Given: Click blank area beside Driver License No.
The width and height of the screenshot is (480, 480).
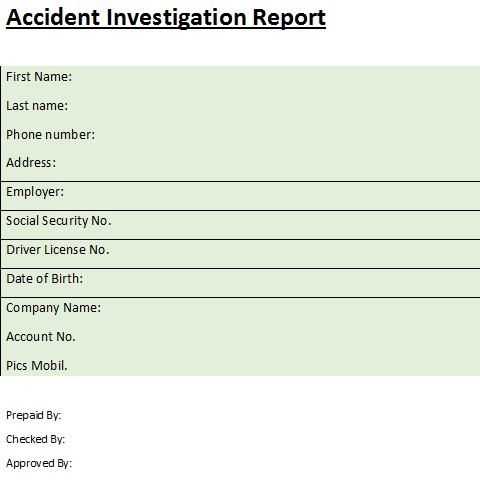Looking at the screenshot, I should pyautogui.click(x=295, y=254).
